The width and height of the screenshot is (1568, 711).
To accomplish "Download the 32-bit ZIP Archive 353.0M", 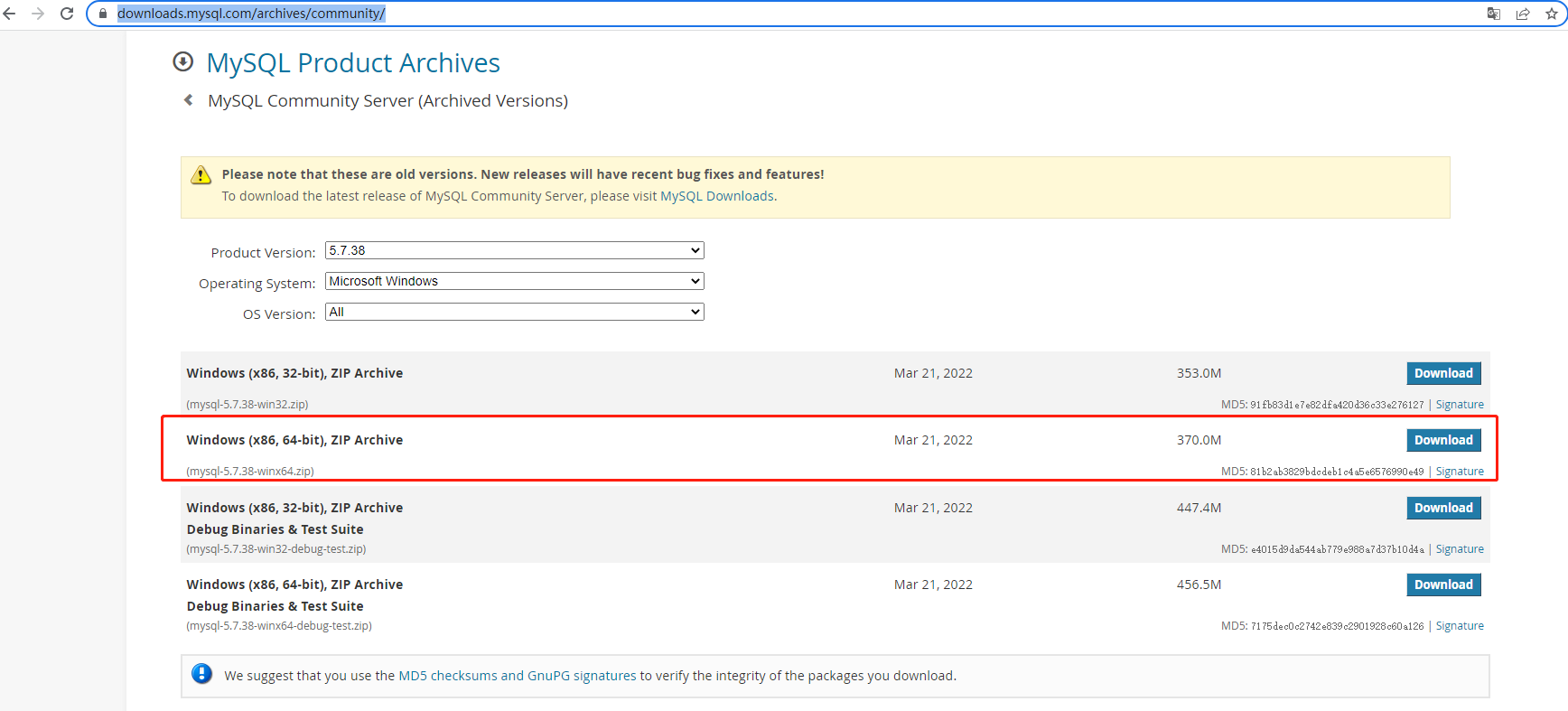I will pyautogui.click(x=1443, y=373).
